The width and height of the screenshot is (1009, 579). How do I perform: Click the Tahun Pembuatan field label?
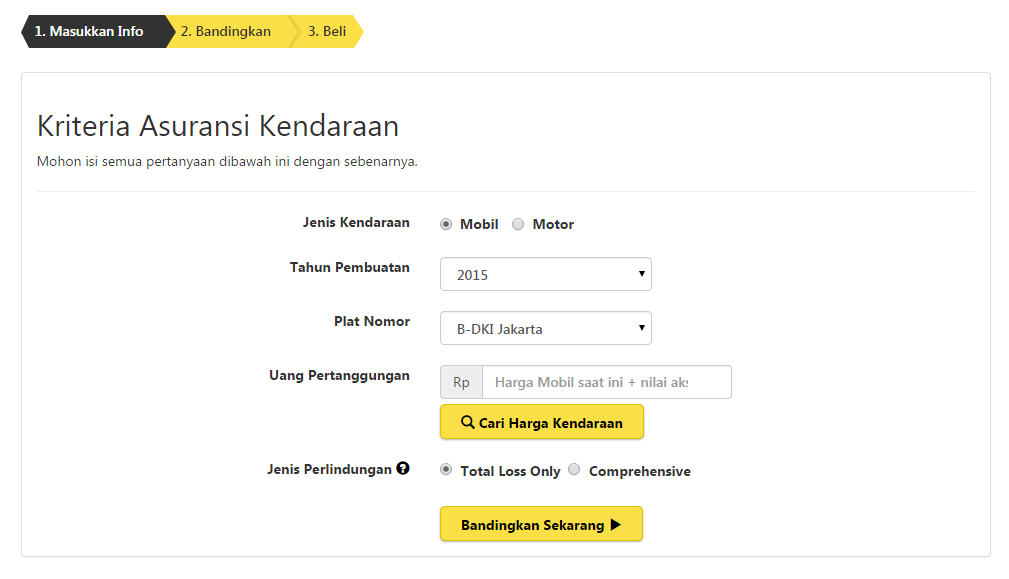[349, 267]
